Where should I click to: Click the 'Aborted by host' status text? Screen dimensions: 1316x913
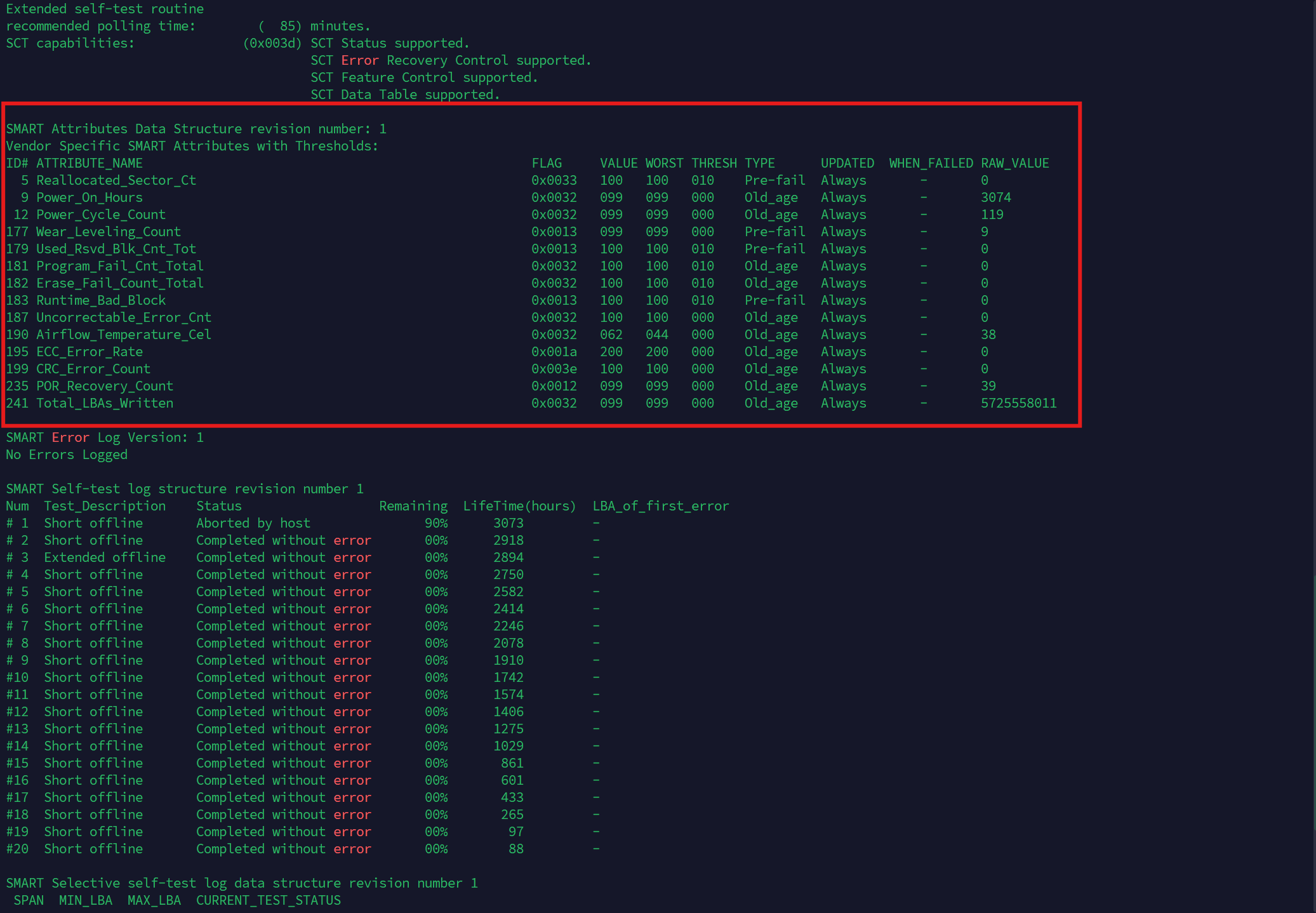pyautogui.click(x=253, y=523)
